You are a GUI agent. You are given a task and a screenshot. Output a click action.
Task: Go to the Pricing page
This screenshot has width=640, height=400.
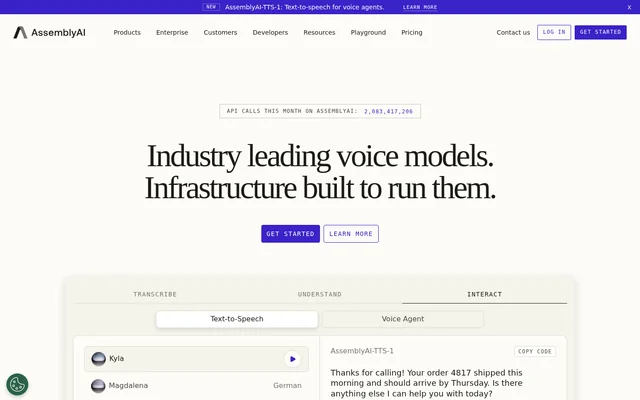pos(412,32)
